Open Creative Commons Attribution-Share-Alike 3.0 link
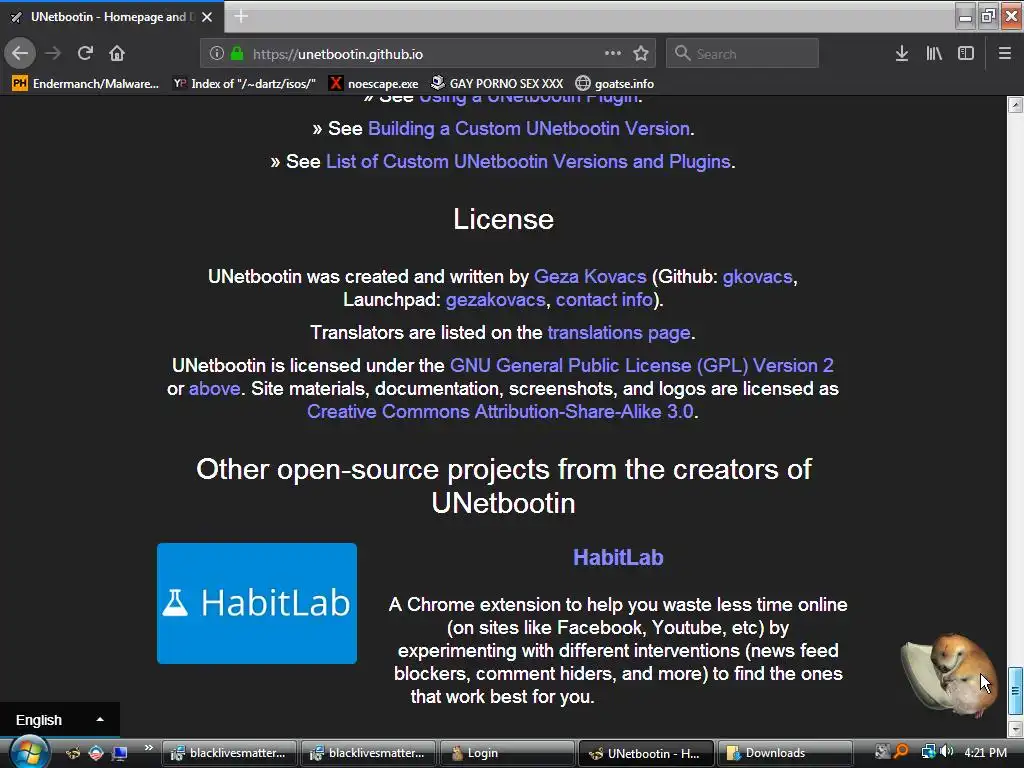1024x768 pixels. 500,411
